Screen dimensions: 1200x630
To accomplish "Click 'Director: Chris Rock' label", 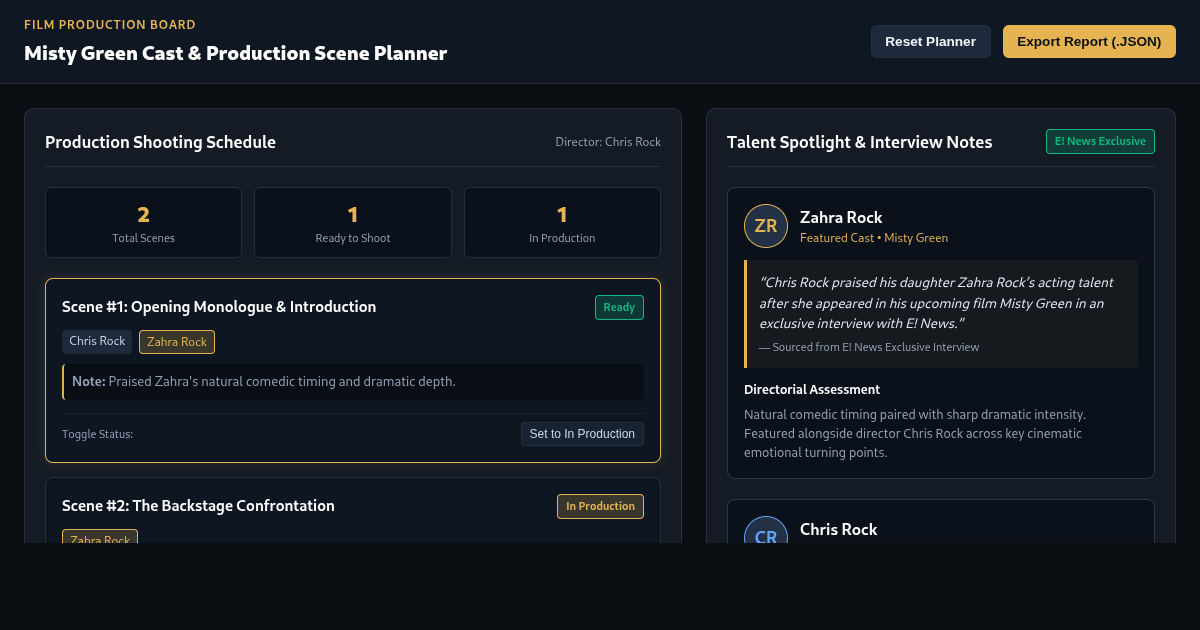I will pos(608,142).
